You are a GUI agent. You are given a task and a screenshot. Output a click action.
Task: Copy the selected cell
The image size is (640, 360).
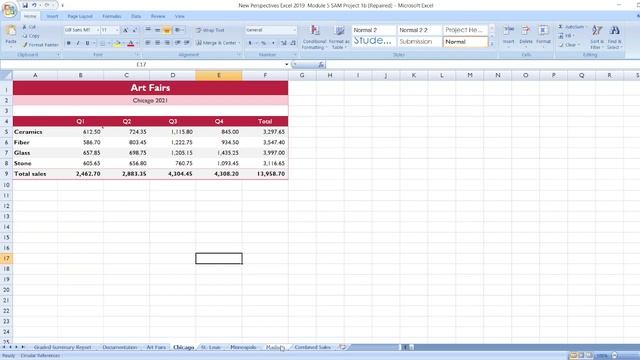[31, 36]
